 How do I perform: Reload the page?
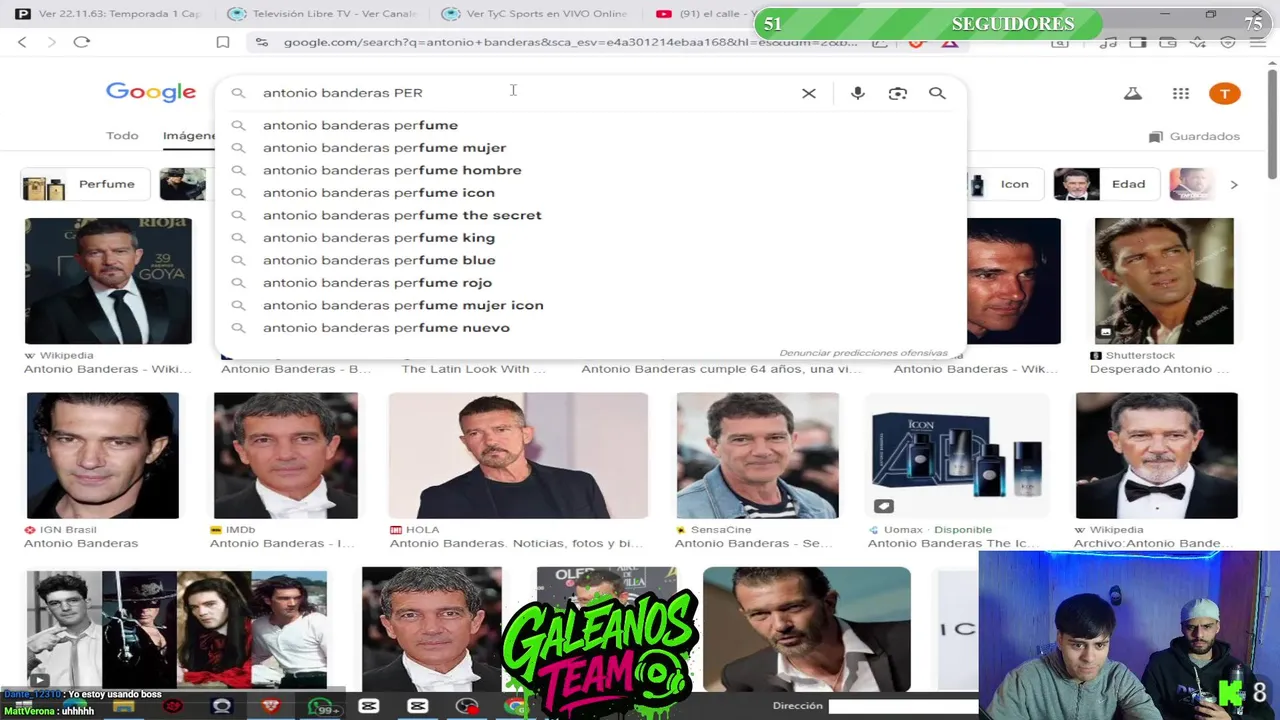pyautogui.click(x=82, y=42)
